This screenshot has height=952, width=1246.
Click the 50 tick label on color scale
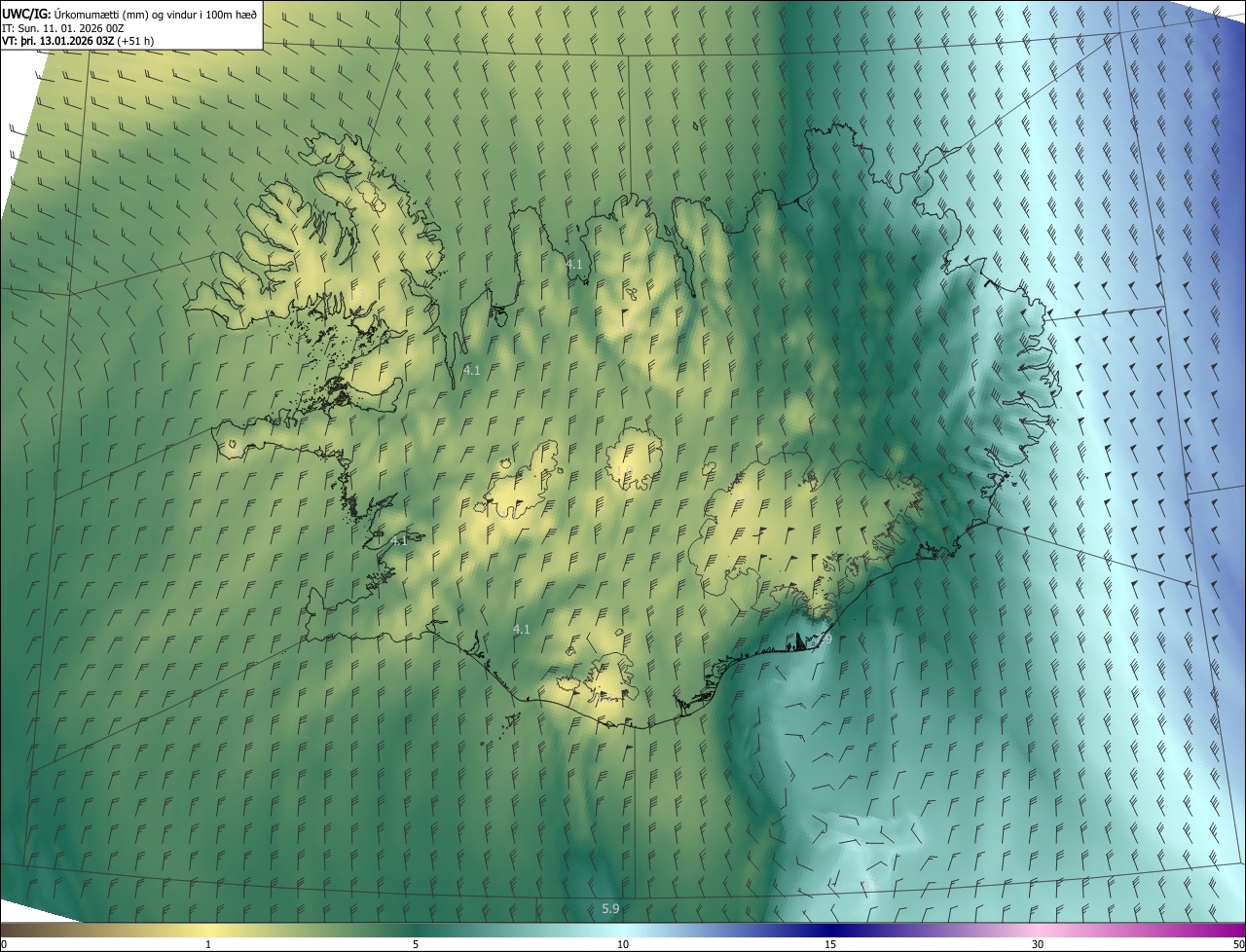(1238, 945)
